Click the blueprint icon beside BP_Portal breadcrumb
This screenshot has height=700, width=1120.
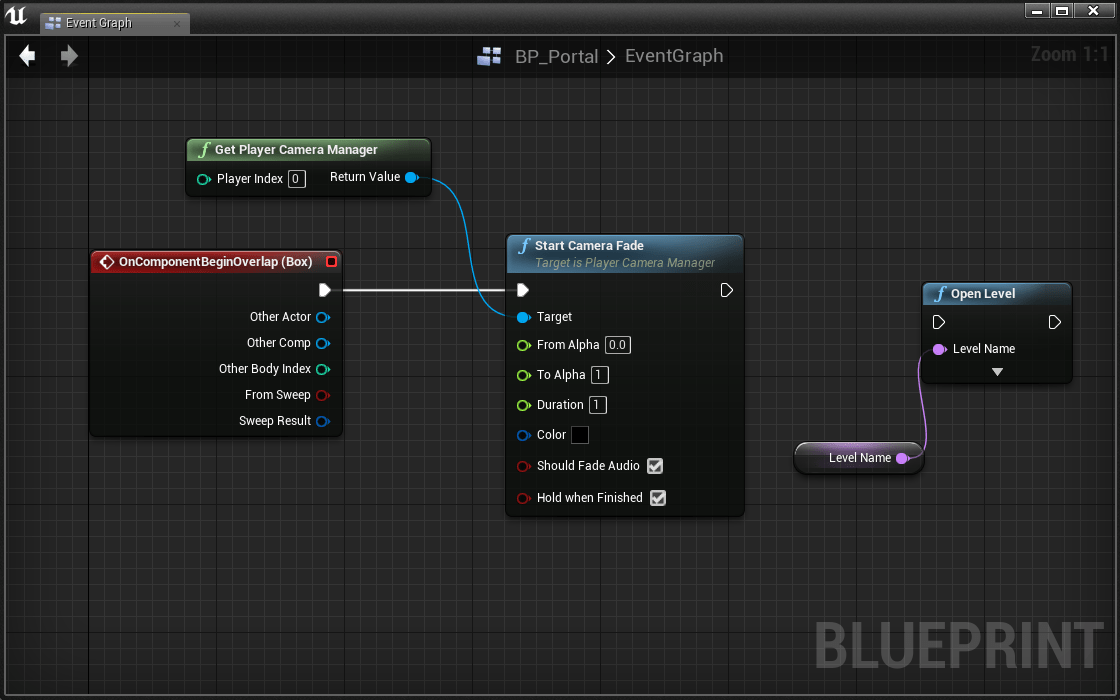489,56
